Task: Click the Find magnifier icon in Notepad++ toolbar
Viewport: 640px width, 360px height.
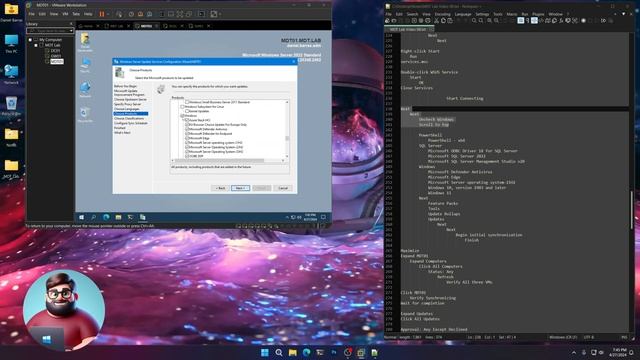Action: 474,20
